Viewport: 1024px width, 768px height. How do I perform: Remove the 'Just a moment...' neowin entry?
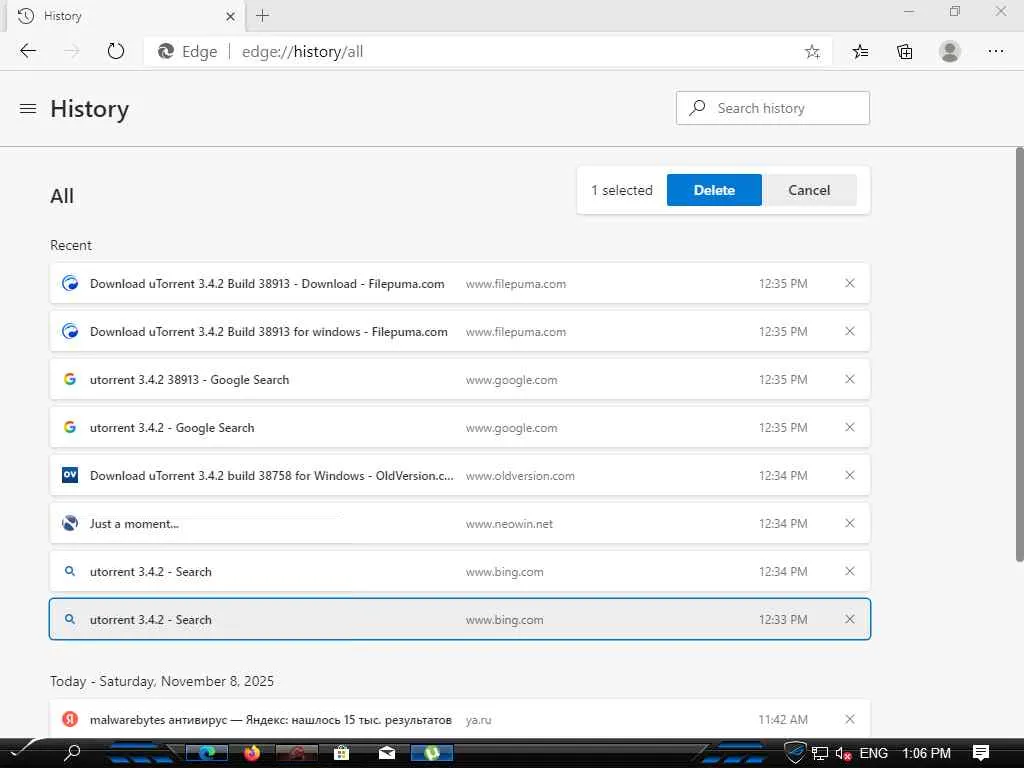(x=850, y=523)
